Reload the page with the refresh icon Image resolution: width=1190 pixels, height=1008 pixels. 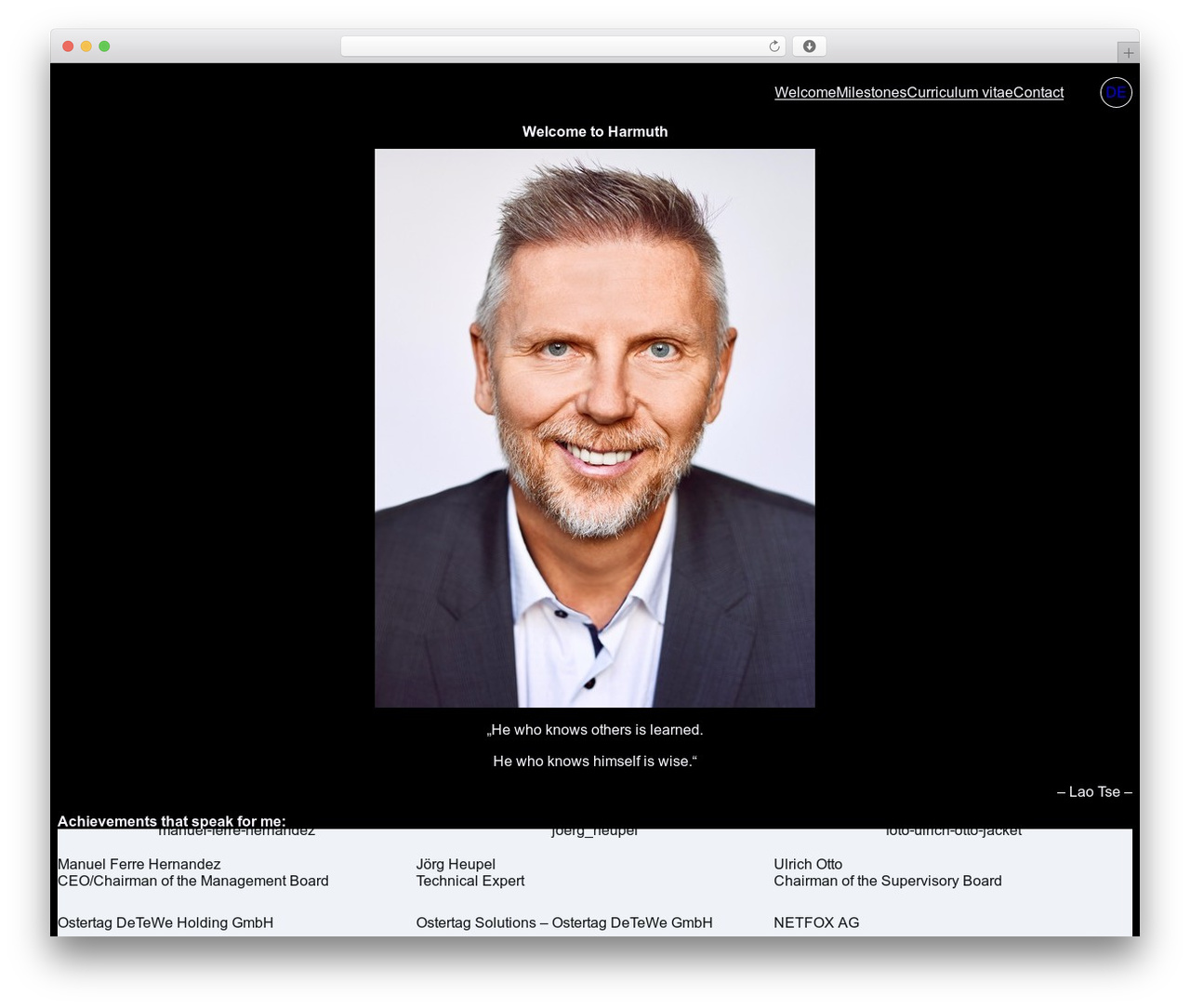tap(774, 46)
